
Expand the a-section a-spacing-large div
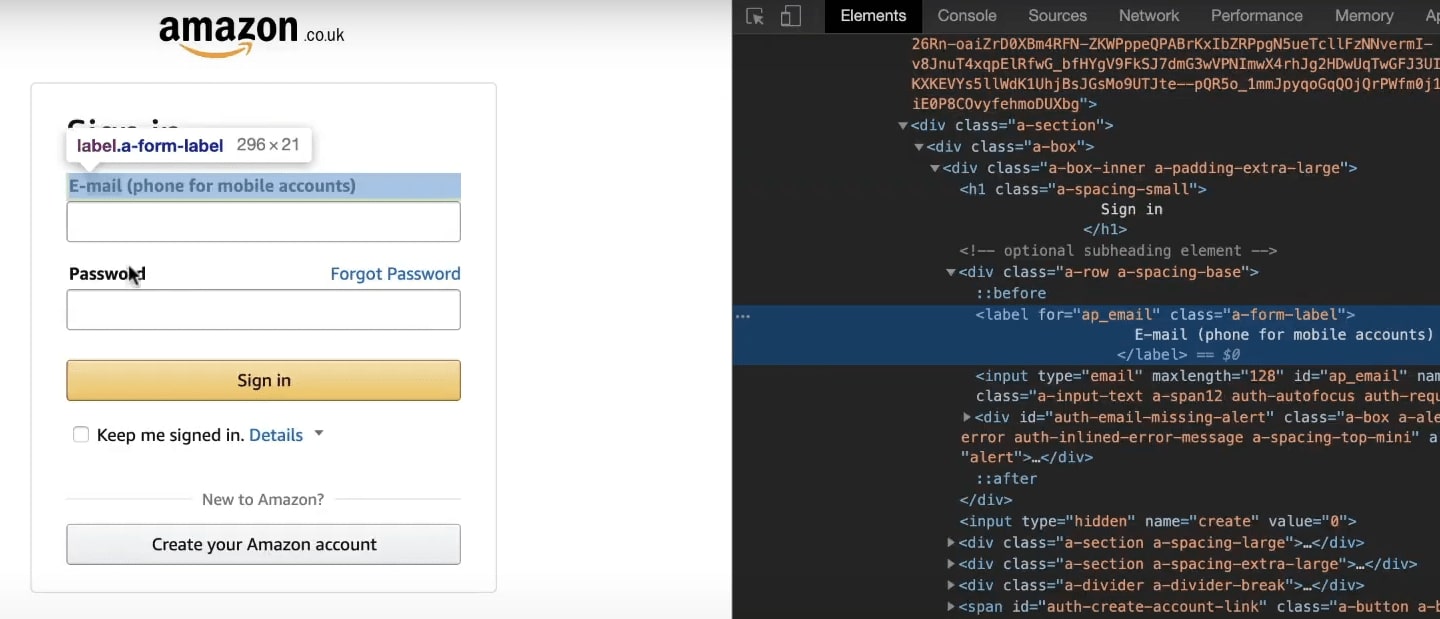[x=951, y=543]
